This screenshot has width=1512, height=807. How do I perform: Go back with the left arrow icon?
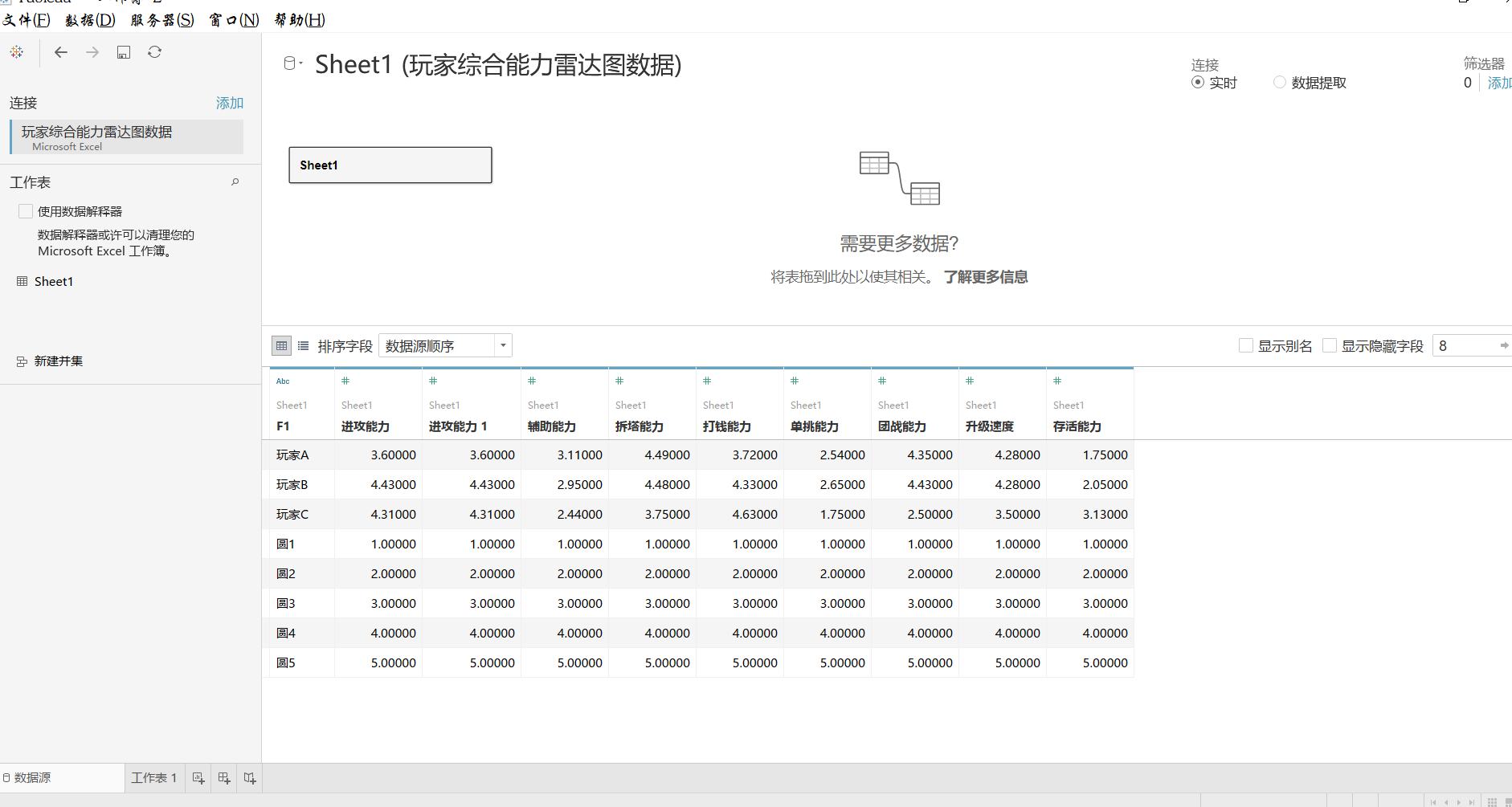[61, 52]
